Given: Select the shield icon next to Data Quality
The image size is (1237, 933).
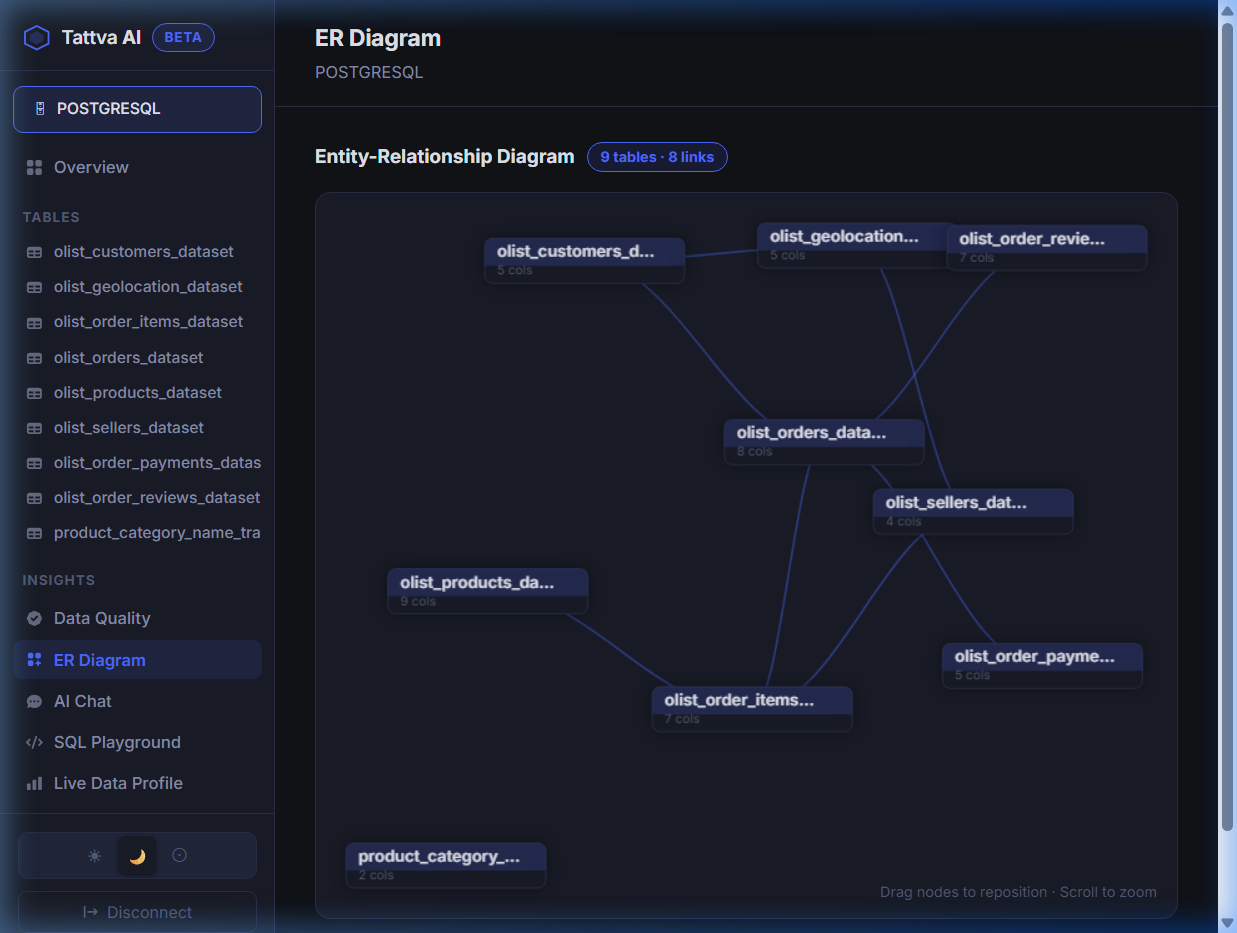Looking at the screenshot, I should [x=33, y=618].
